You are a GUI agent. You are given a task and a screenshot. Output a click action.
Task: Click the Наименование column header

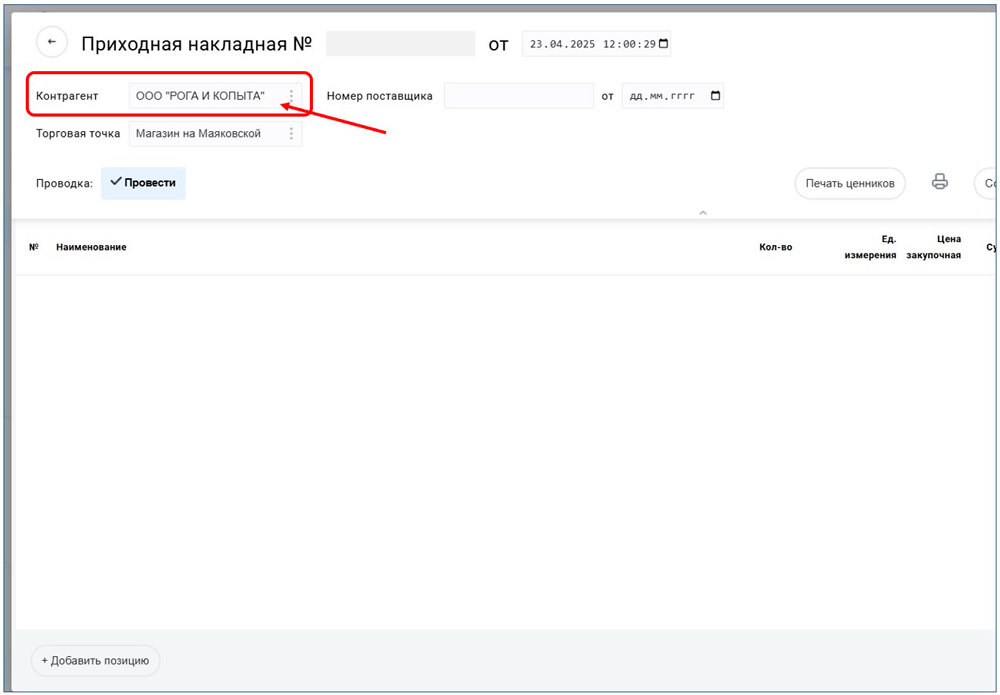click(91, 247)
